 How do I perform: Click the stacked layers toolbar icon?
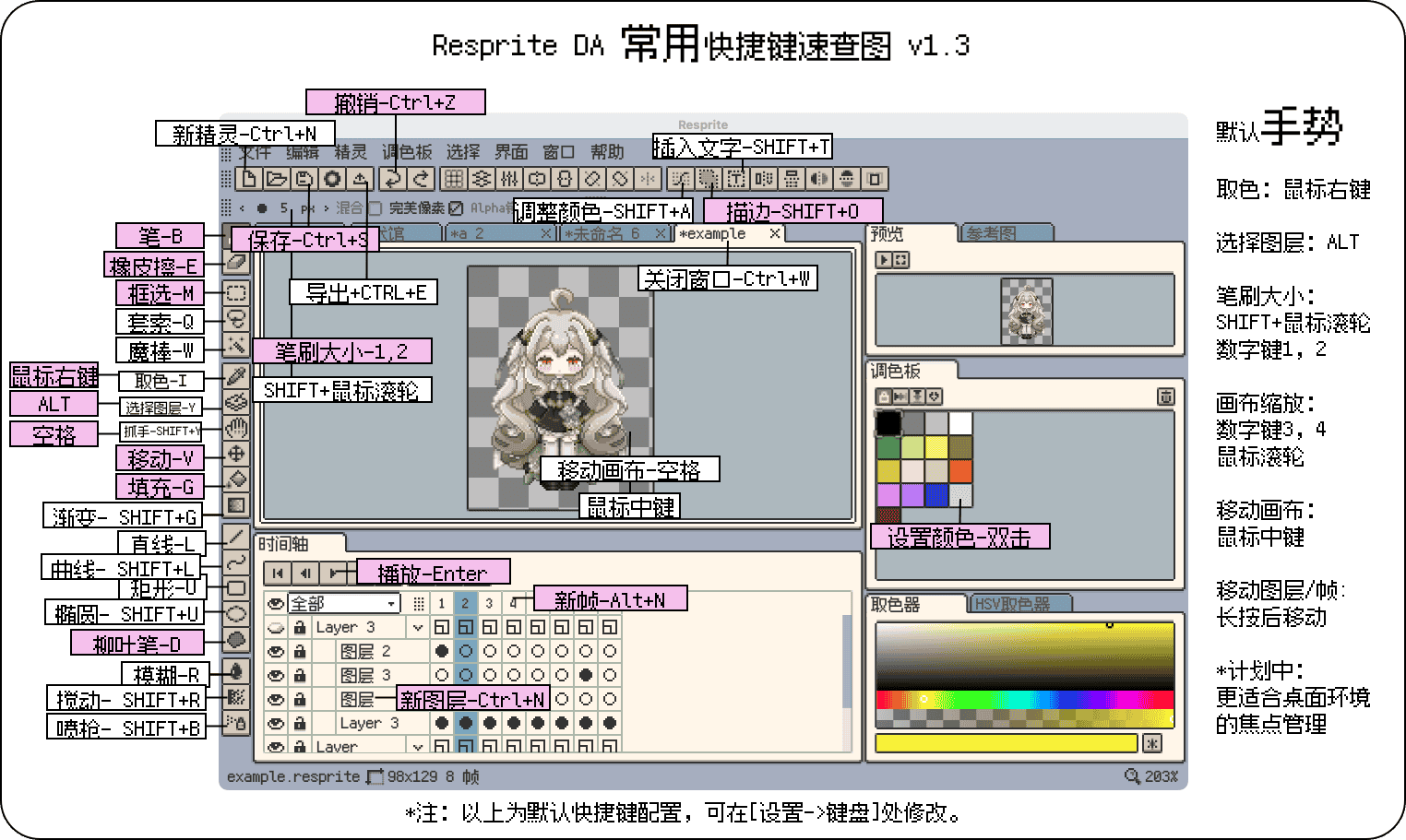[x=481, y=179]
